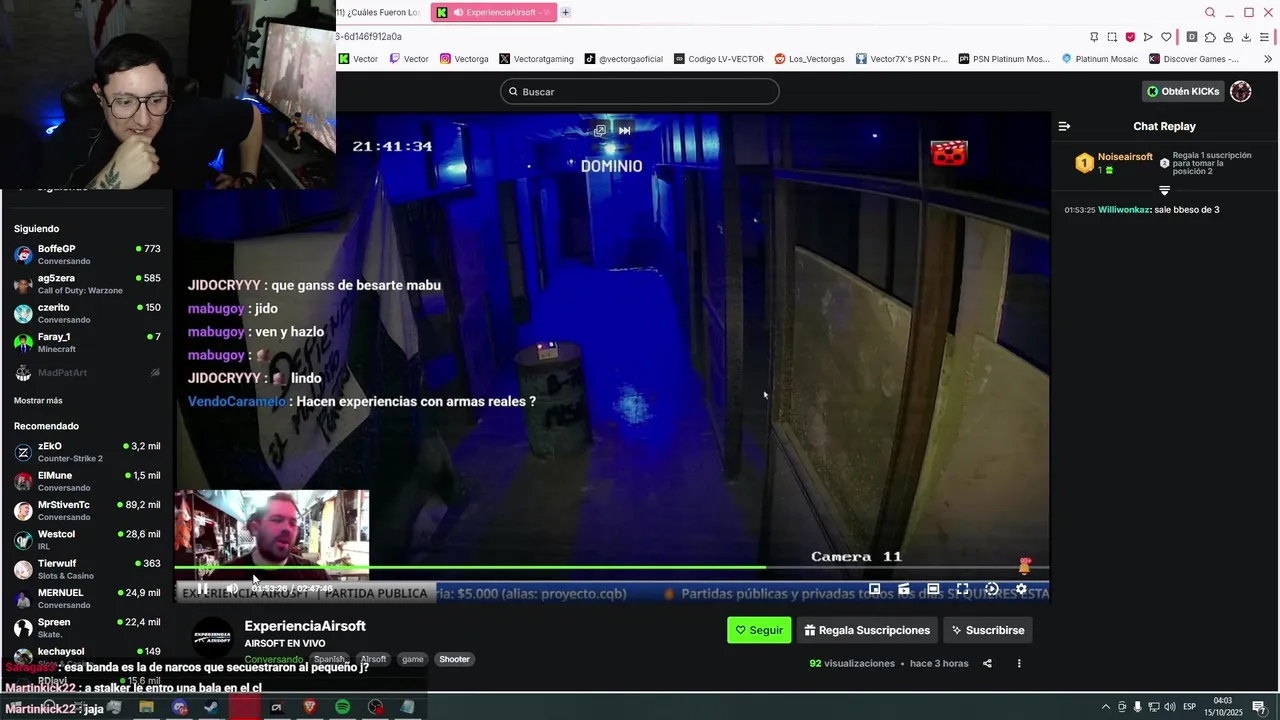
Task: Click the Obtén KICKs button
Action: point(1183,91)
